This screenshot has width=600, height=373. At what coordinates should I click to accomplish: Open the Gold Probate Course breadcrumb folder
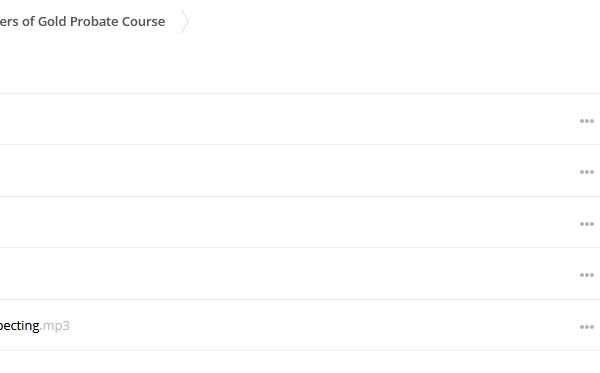(x=82, y=21)
